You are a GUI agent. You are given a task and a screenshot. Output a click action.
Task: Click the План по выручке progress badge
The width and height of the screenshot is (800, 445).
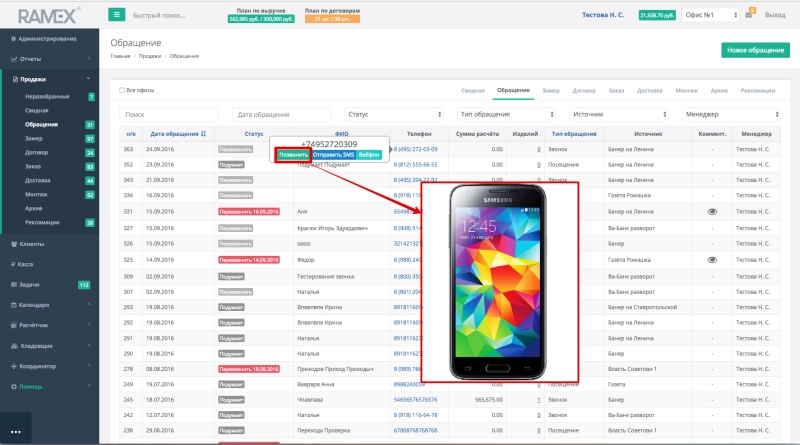[x=261, y=19]
